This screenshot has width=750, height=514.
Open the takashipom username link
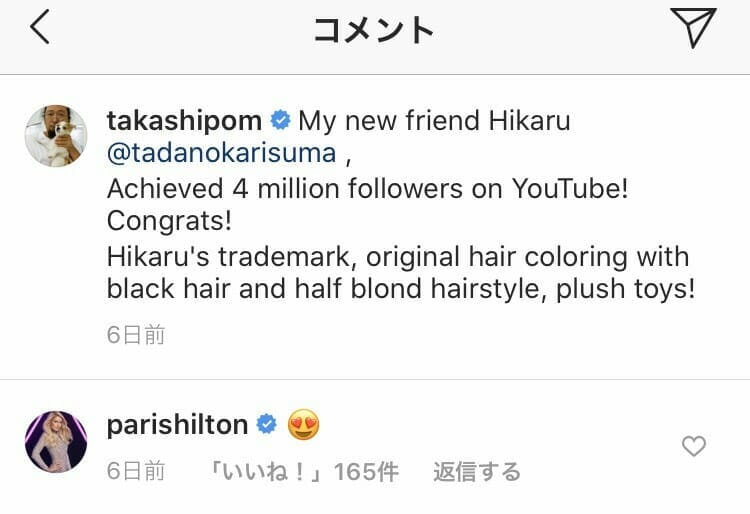pyautogui.click(x=184, y=120)
